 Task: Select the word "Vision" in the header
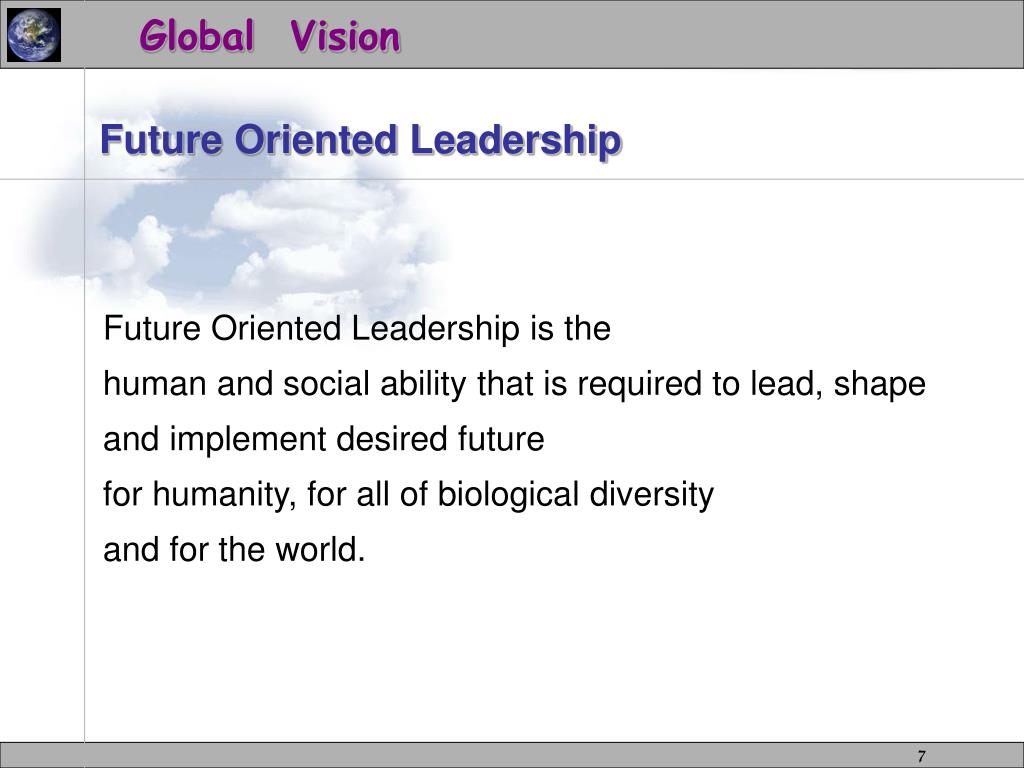345,35
